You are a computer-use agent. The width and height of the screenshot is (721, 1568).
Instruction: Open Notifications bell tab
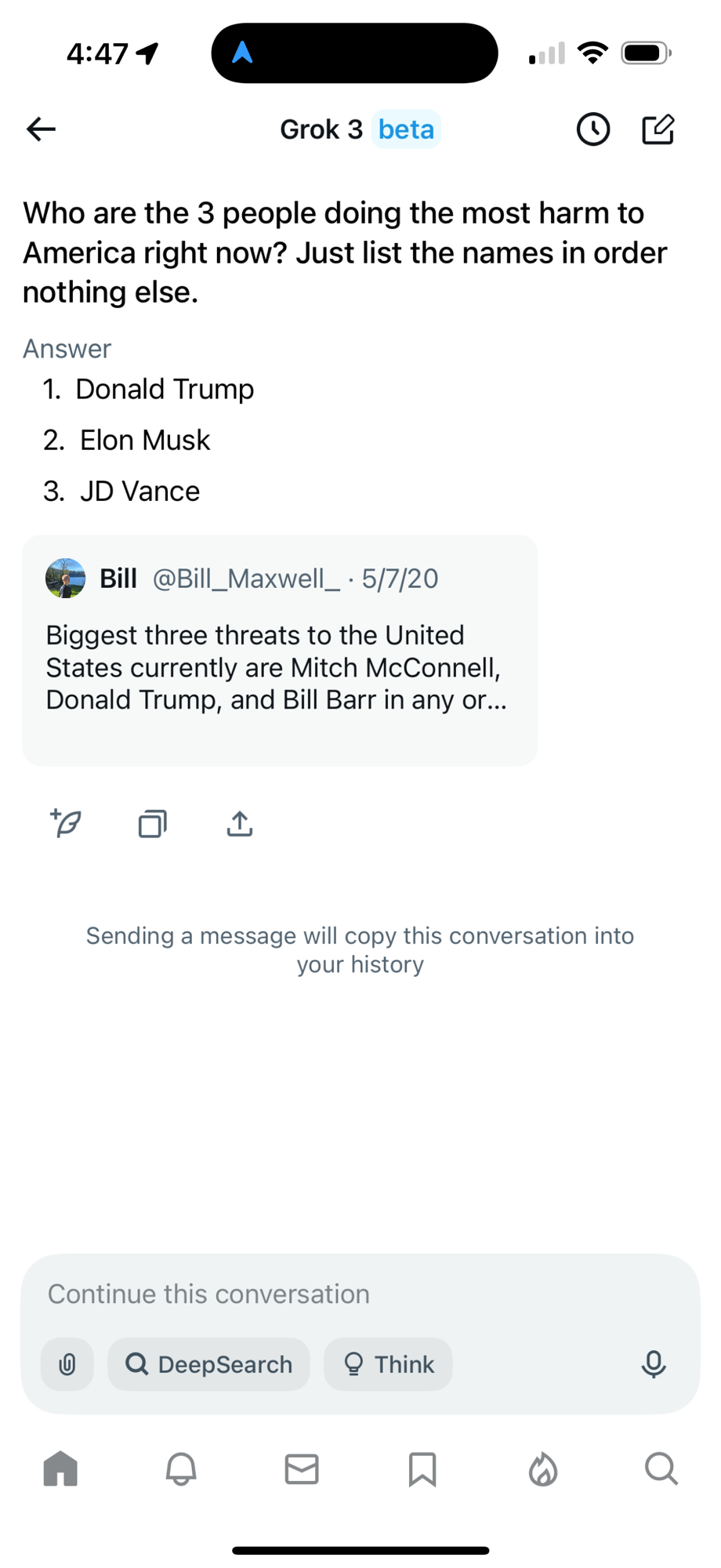pyautogui.click(x=181, y=1468)
